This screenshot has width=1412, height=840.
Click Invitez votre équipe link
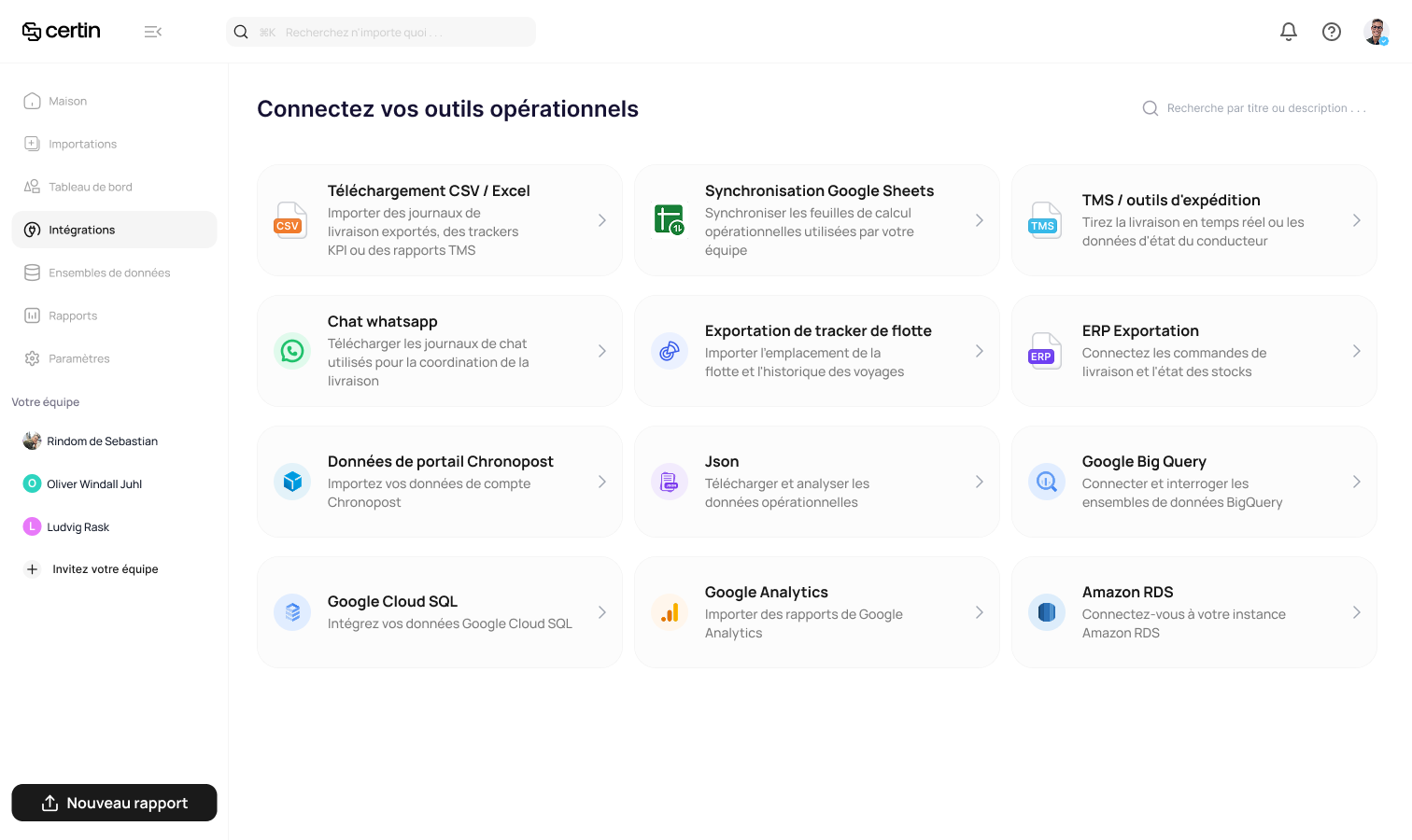(105, 569)
